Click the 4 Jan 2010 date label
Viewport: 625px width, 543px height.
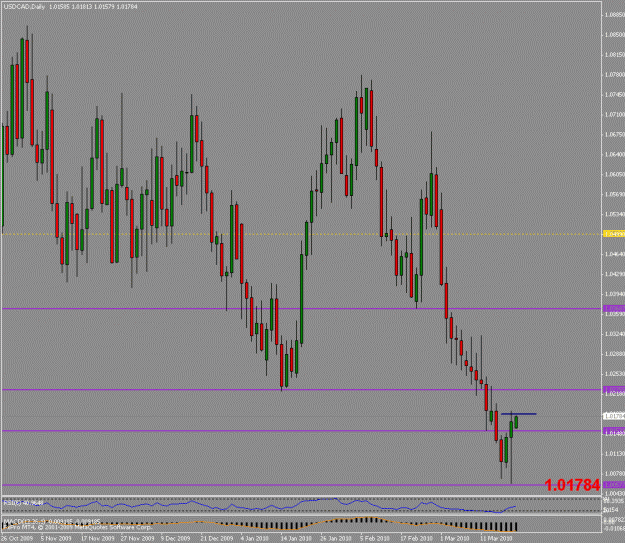[x=254, y=538]
